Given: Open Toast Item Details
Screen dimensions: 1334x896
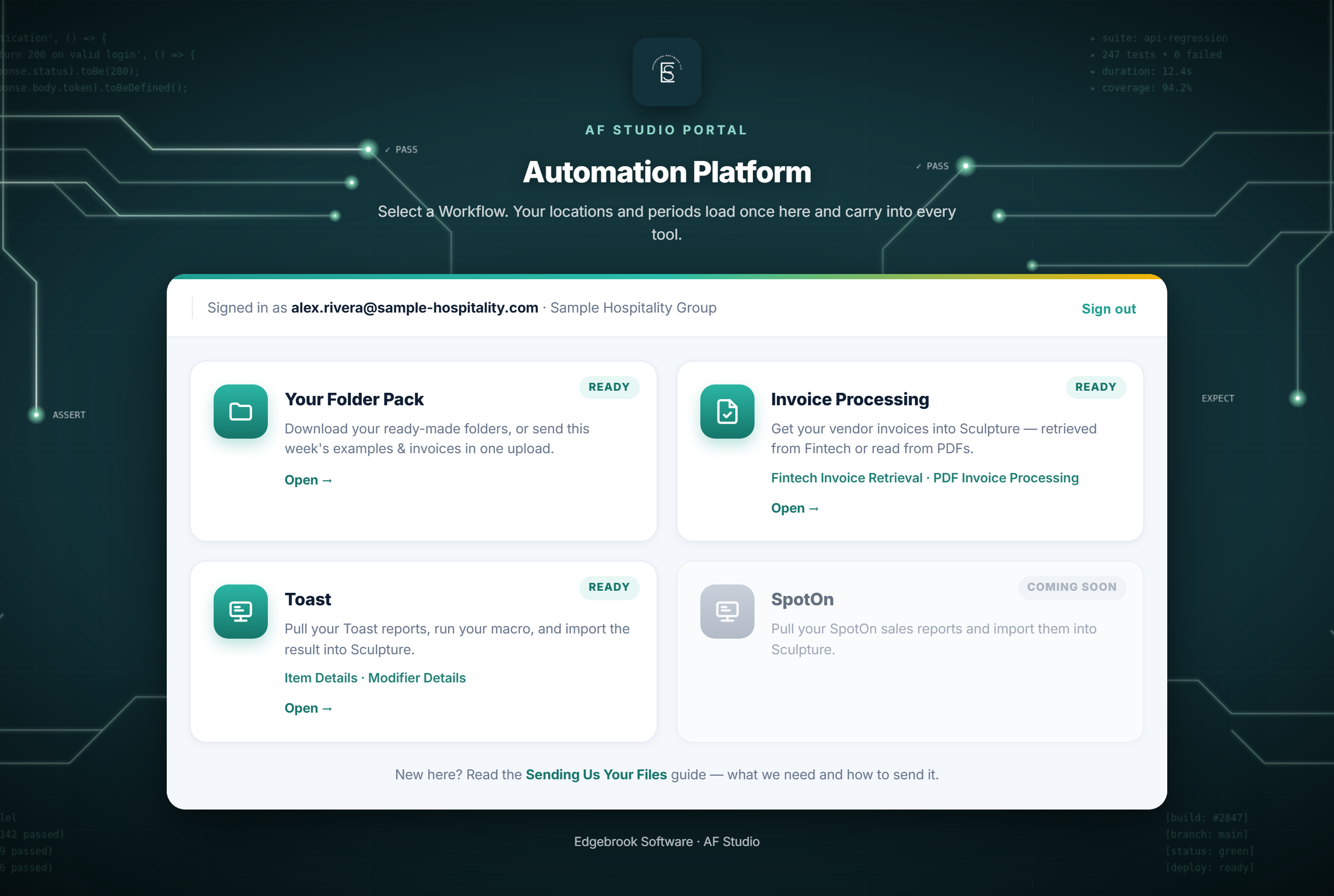Looking at the screenshot, I should click(x=320, y=678).
